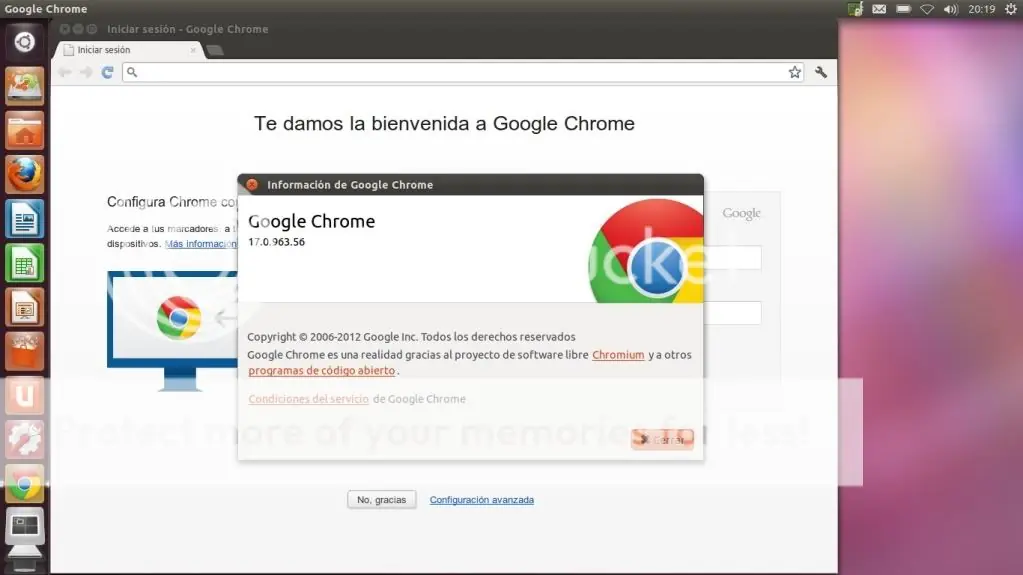Open the Ubuntu Dash home launcher
1023x575 pixels.
pos(24,42)
